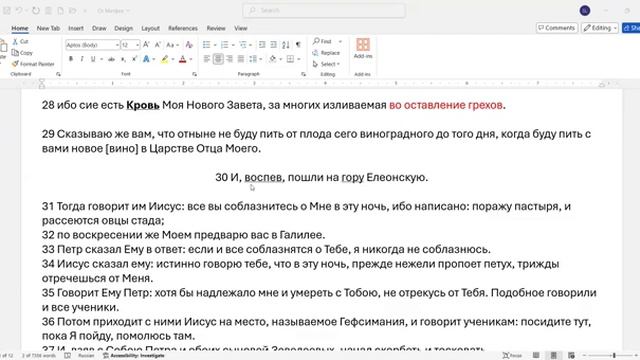Increase paragraph indent
640x360 pixels.
point(273,44)
